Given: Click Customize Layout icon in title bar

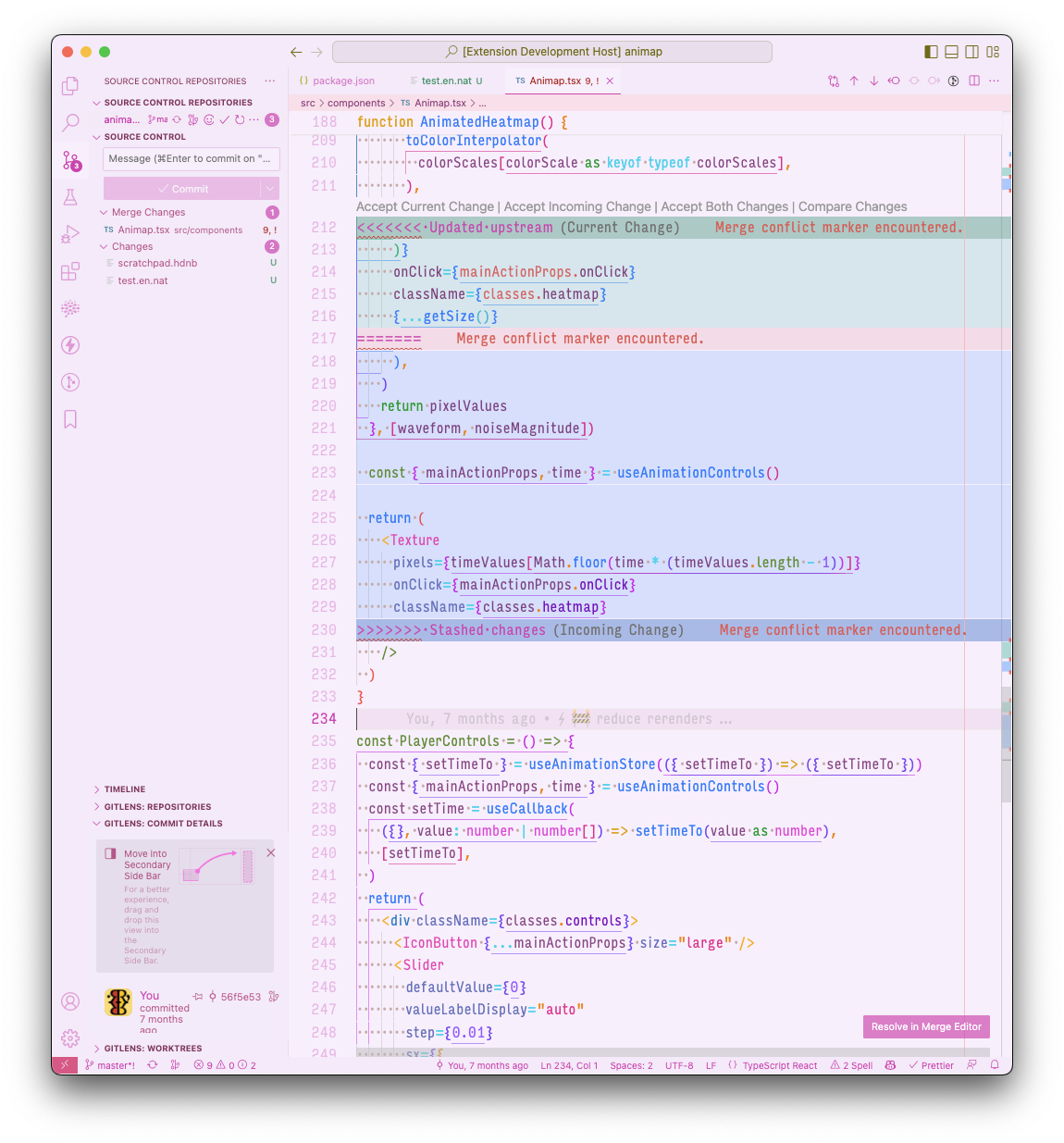Looking at the screenshot, I should point(993,52).
